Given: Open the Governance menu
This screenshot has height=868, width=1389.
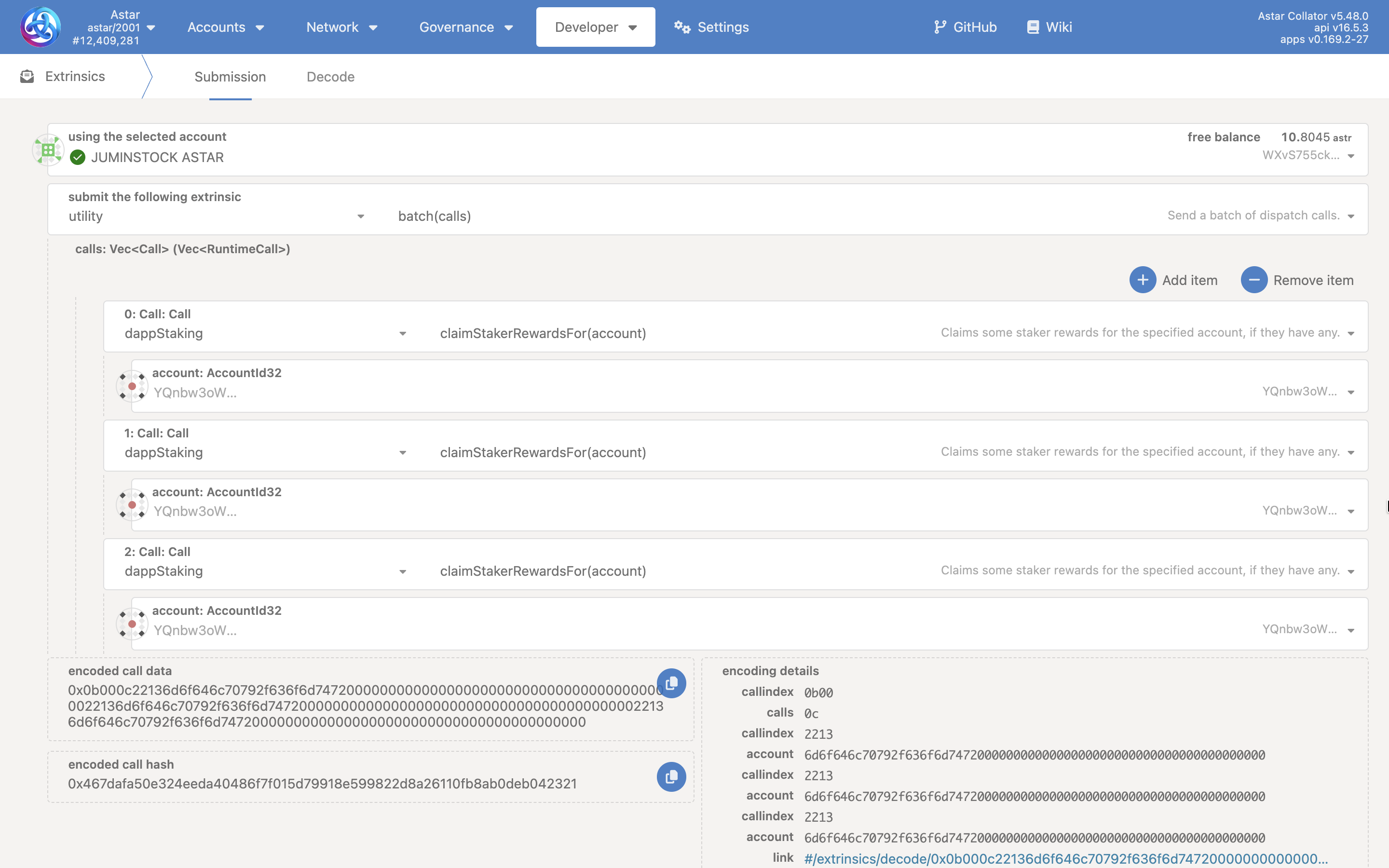Looking at the screenshot, I should pyautogui.click(x=465, y=27).
